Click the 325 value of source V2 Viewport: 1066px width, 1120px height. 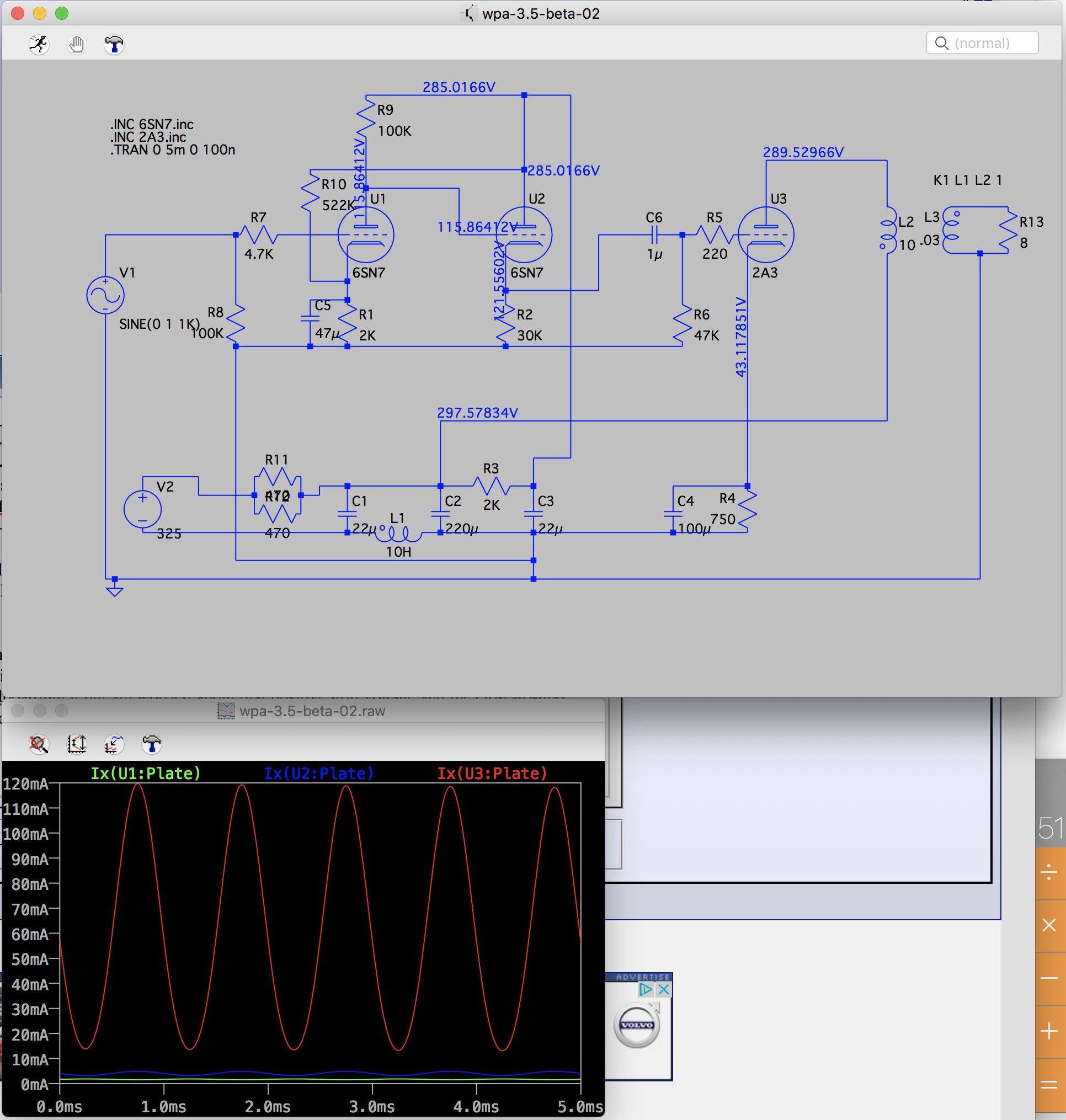[169, 534]
